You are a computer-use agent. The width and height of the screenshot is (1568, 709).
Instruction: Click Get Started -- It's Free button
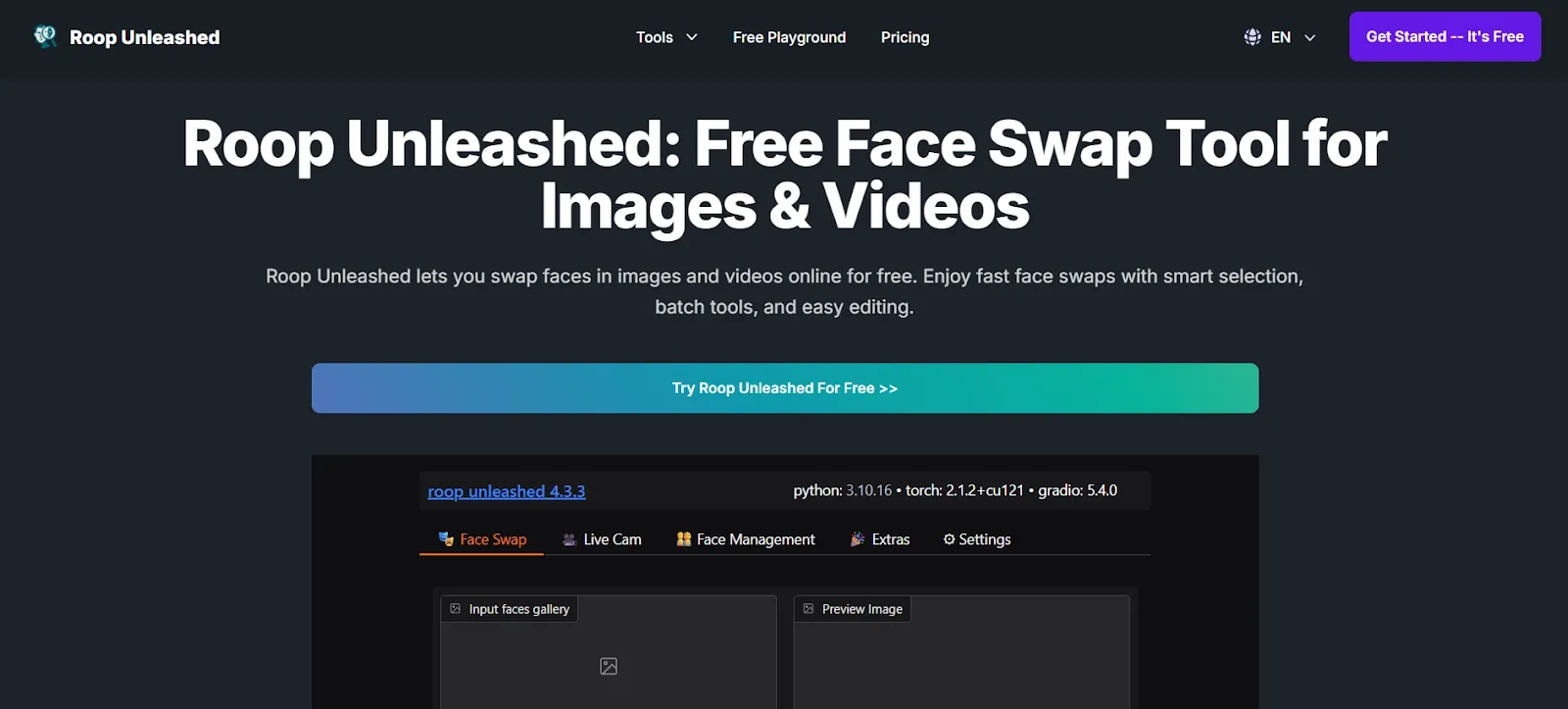tap(1445, 36)
